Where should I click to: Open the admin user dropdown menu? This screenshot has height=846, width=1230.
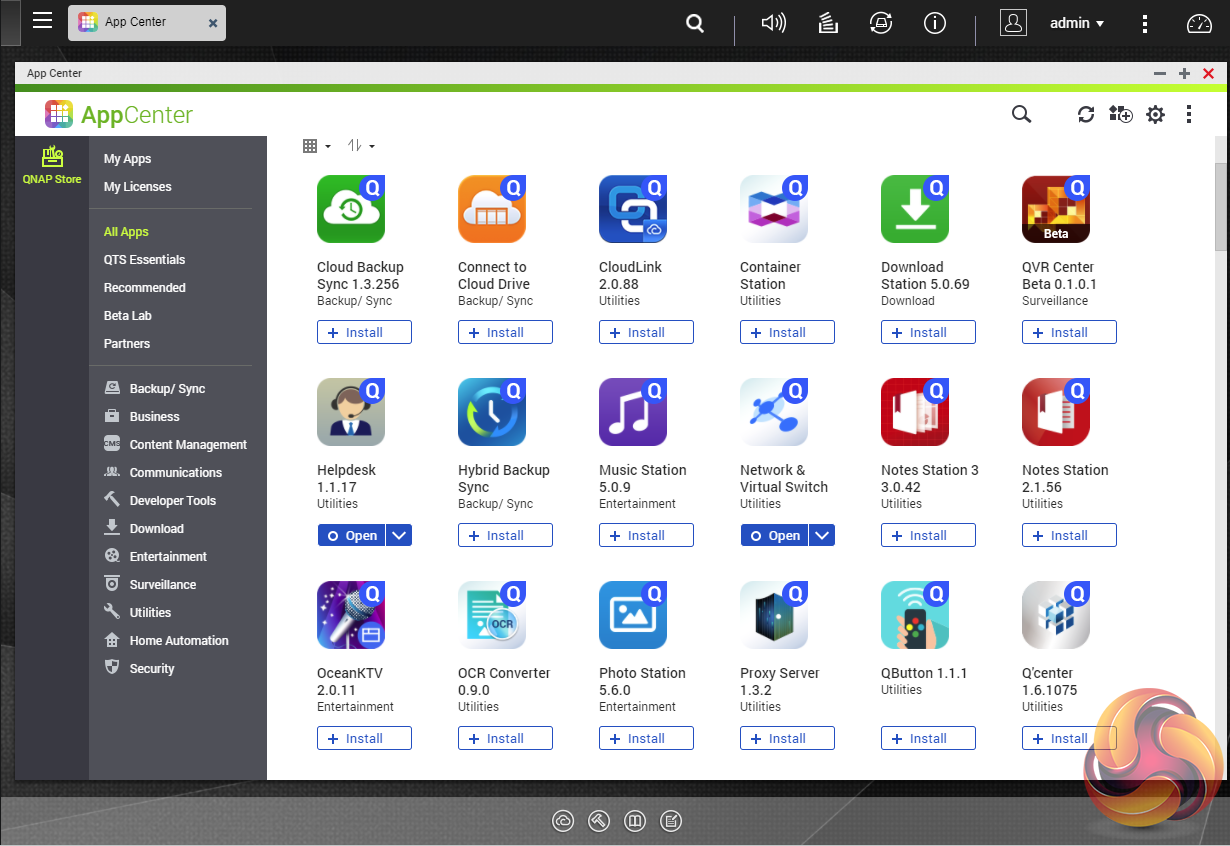point(1077,23)
